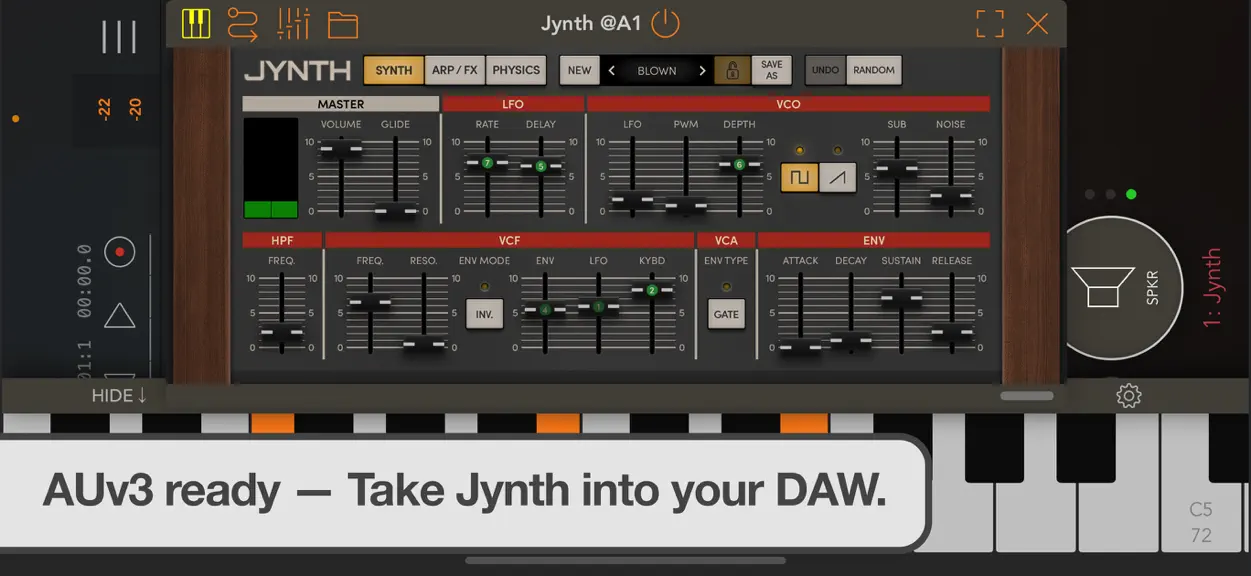Click the three vertical bars icon
Screen dimensions: 1251x576
(119, 37)
